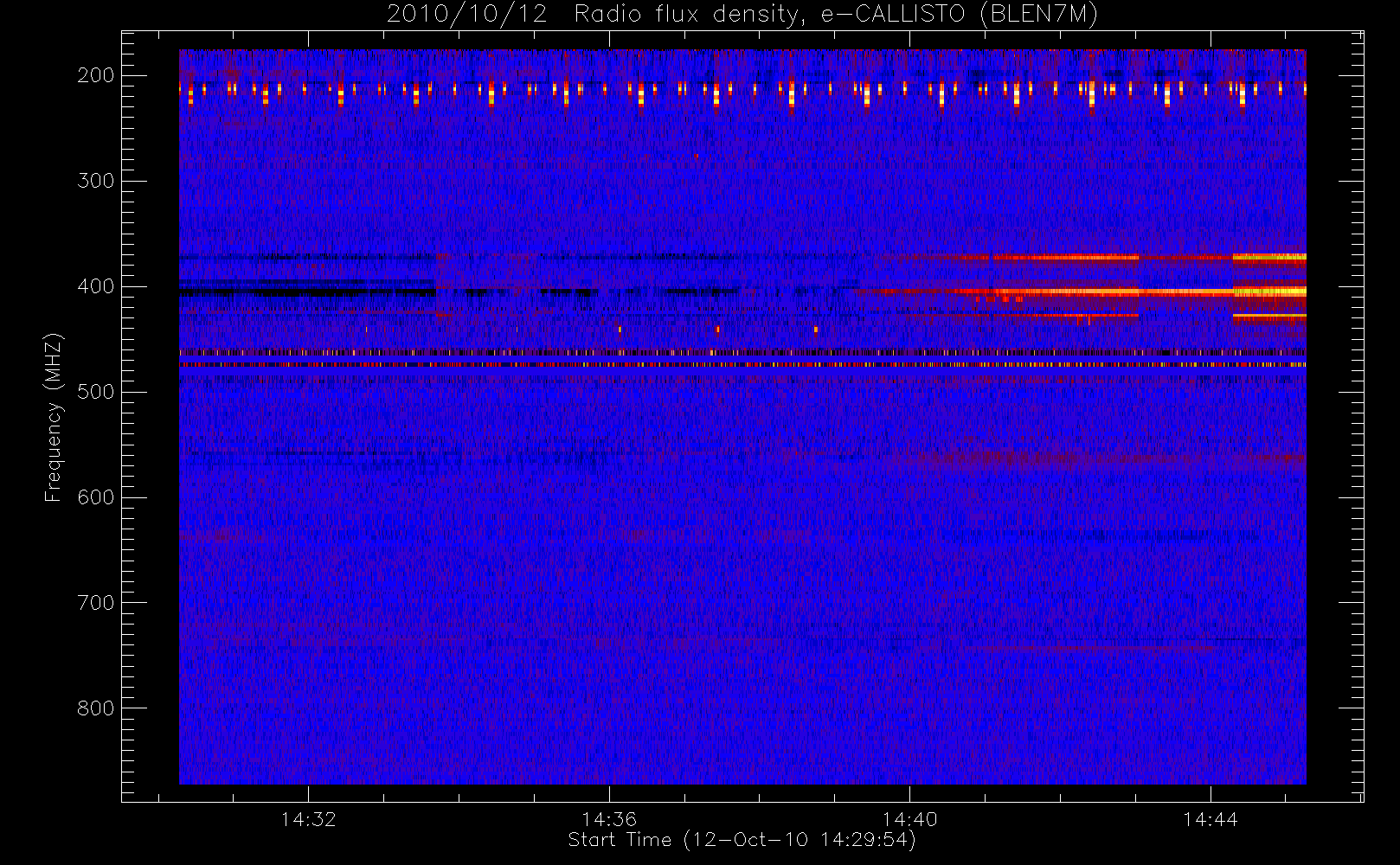Image resolution: width=1400 pixels, height=865 pixels.
Task: Select the 800 frequency tick label
Action: tap(95, 708)
